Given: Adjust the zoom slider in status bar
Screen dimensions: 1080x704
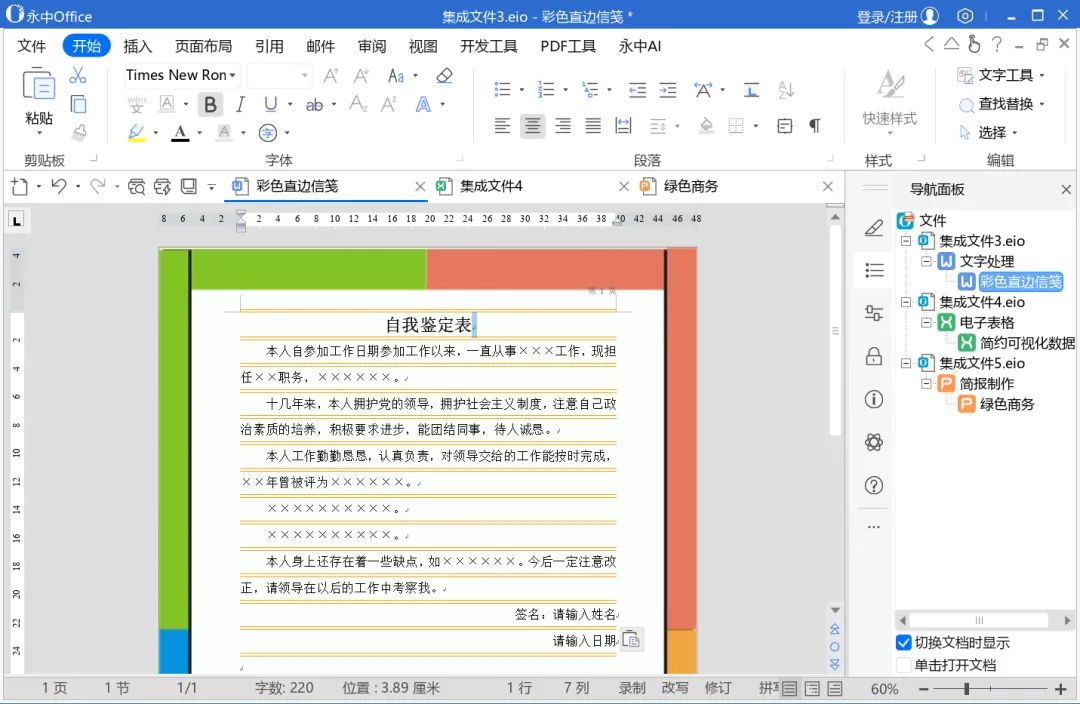Looking at the screenshot, I should pos(967,688).
